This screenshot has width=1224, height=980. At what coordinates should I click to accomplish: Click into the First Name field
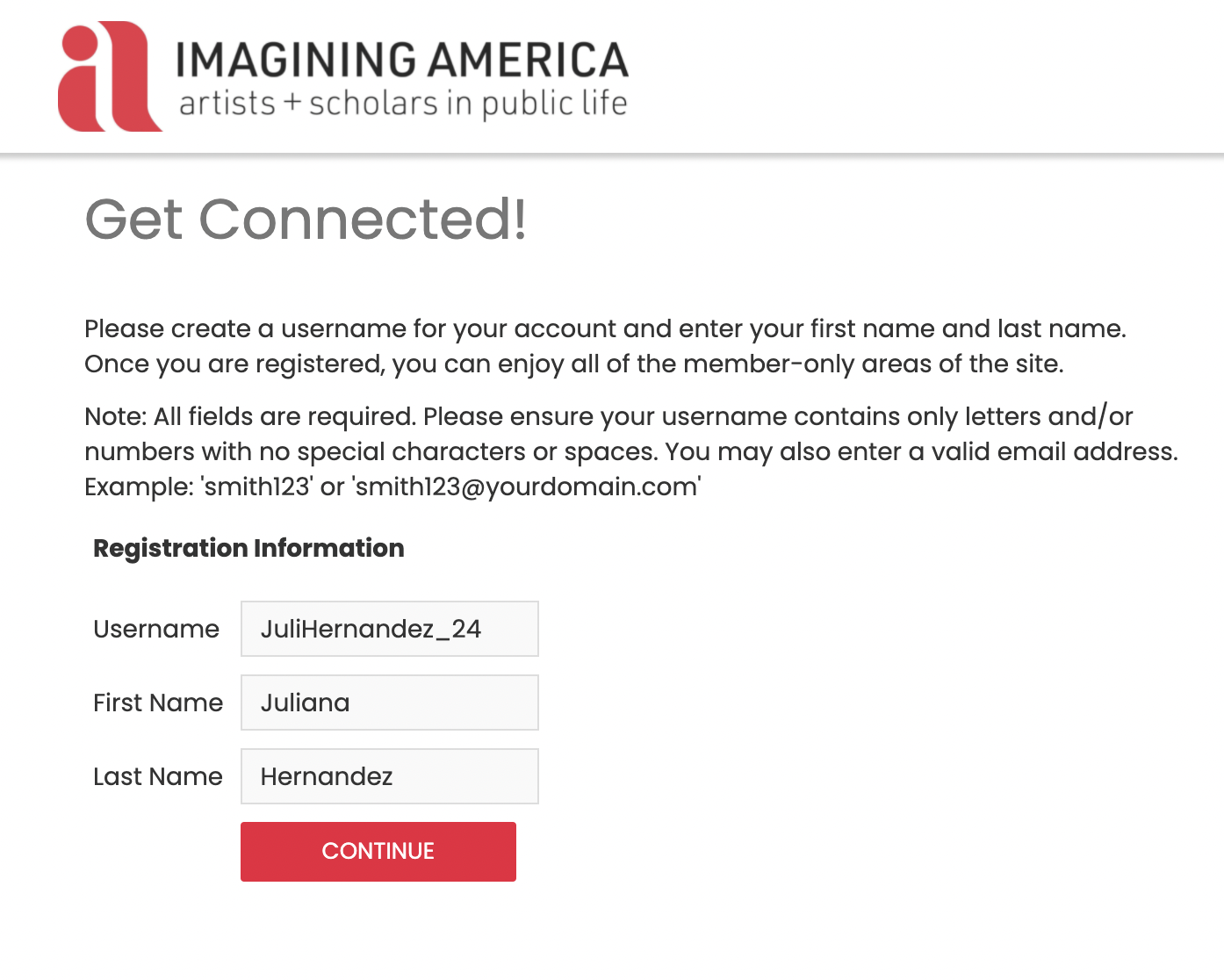tap(389, 703)
